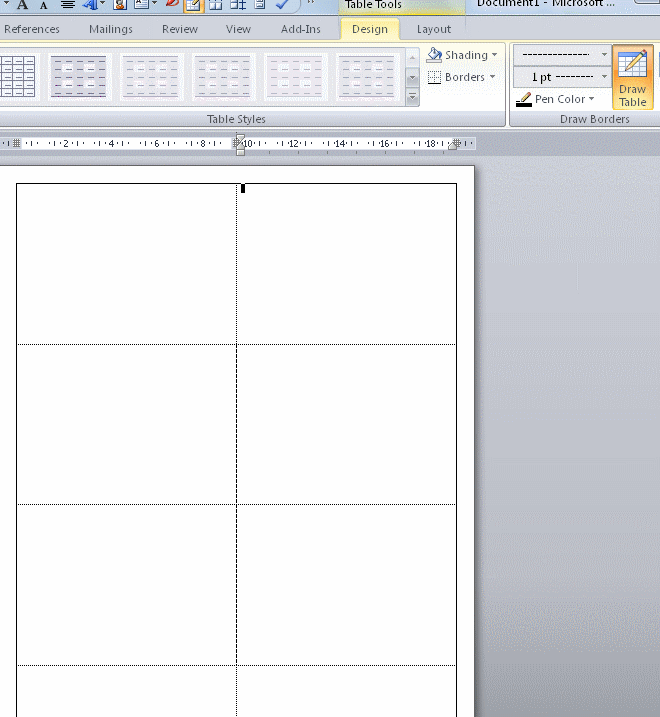Click the paint bucket Shading icon
Viewport: 660px width, 717px height.
(434, 55)
